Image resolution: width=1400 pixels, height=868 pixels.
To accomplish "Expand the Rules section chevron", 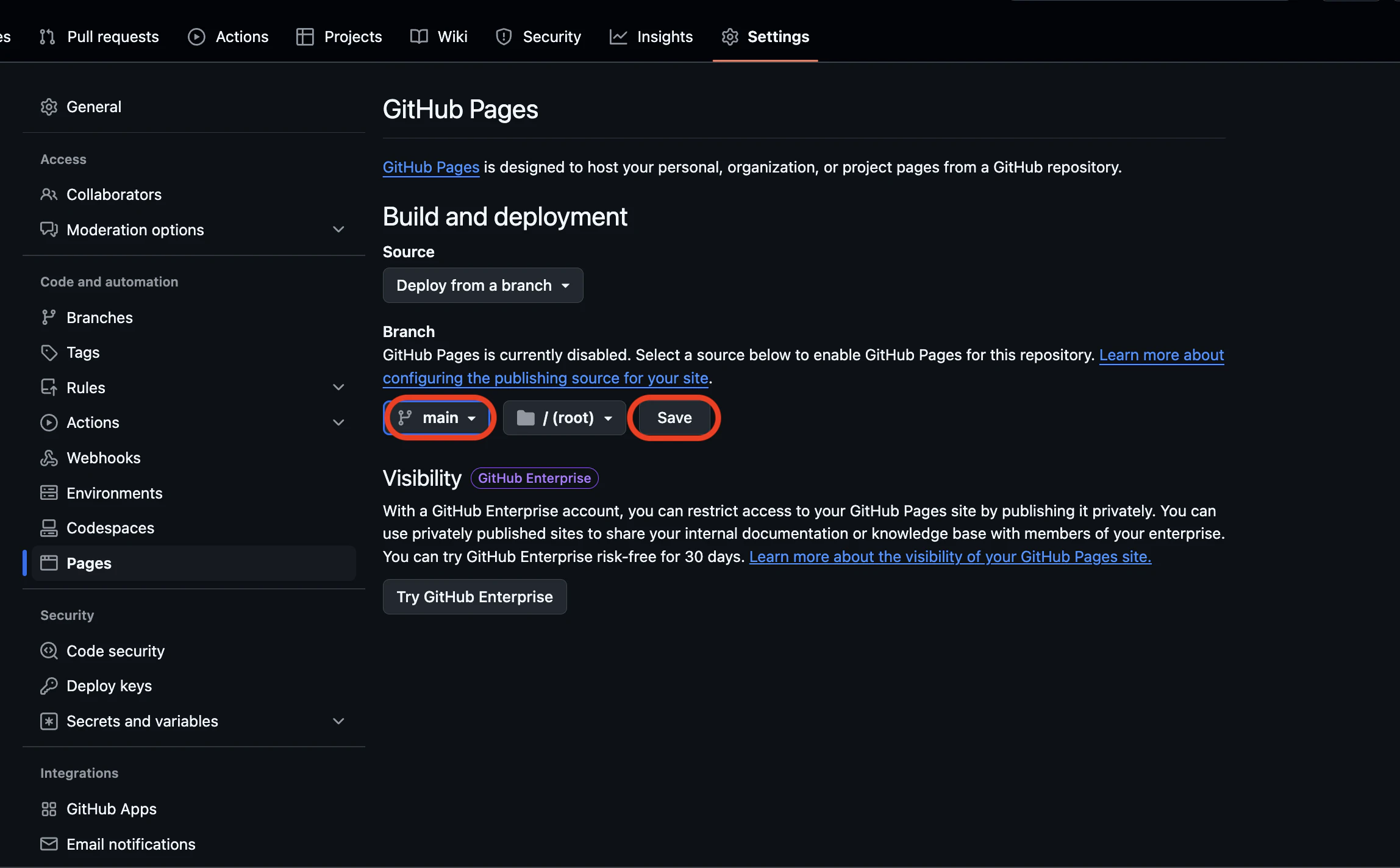I will (x=338, y=388).
